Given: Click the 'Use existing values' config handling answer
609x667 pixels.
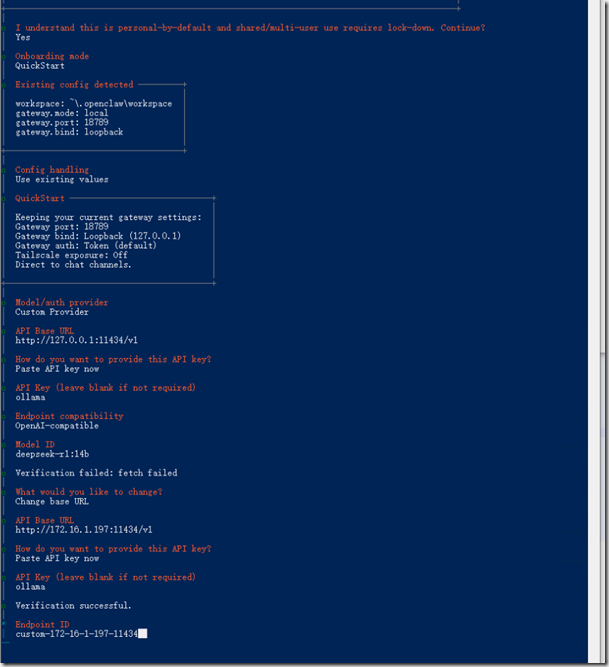Looking at the screenshot, I should (62, 180).
